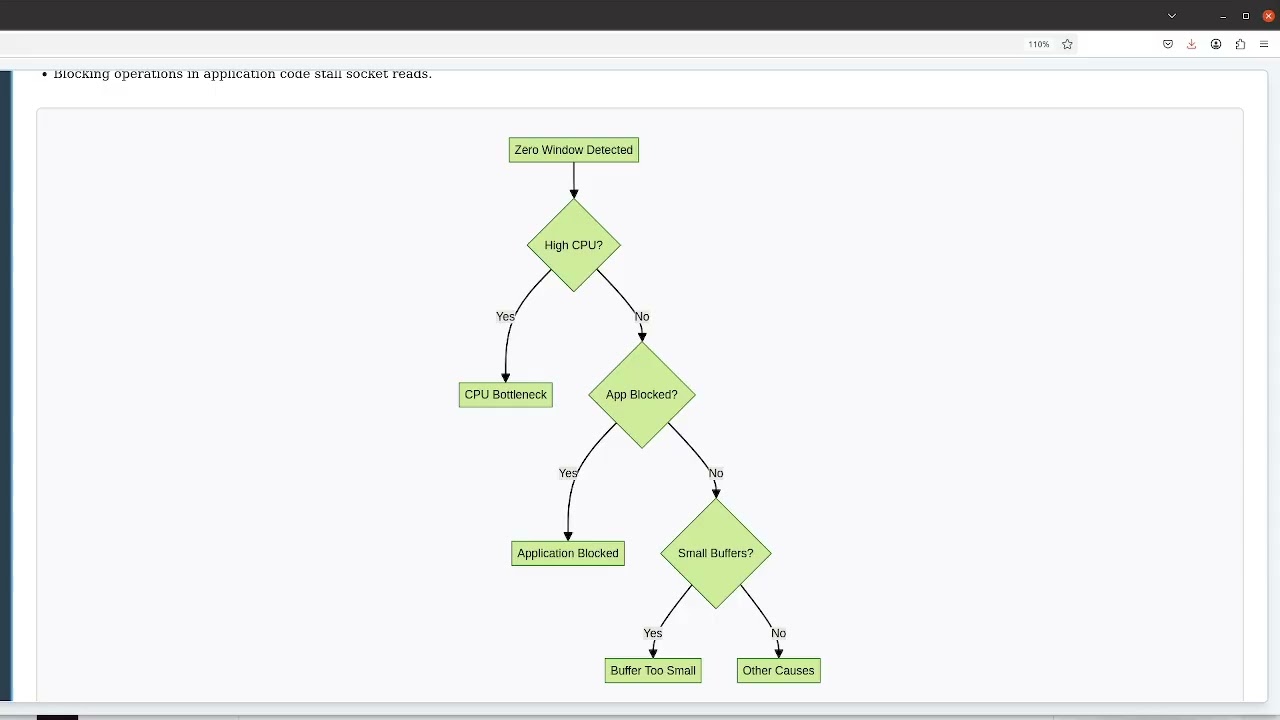Select the Zero Window Detected node

574,150
